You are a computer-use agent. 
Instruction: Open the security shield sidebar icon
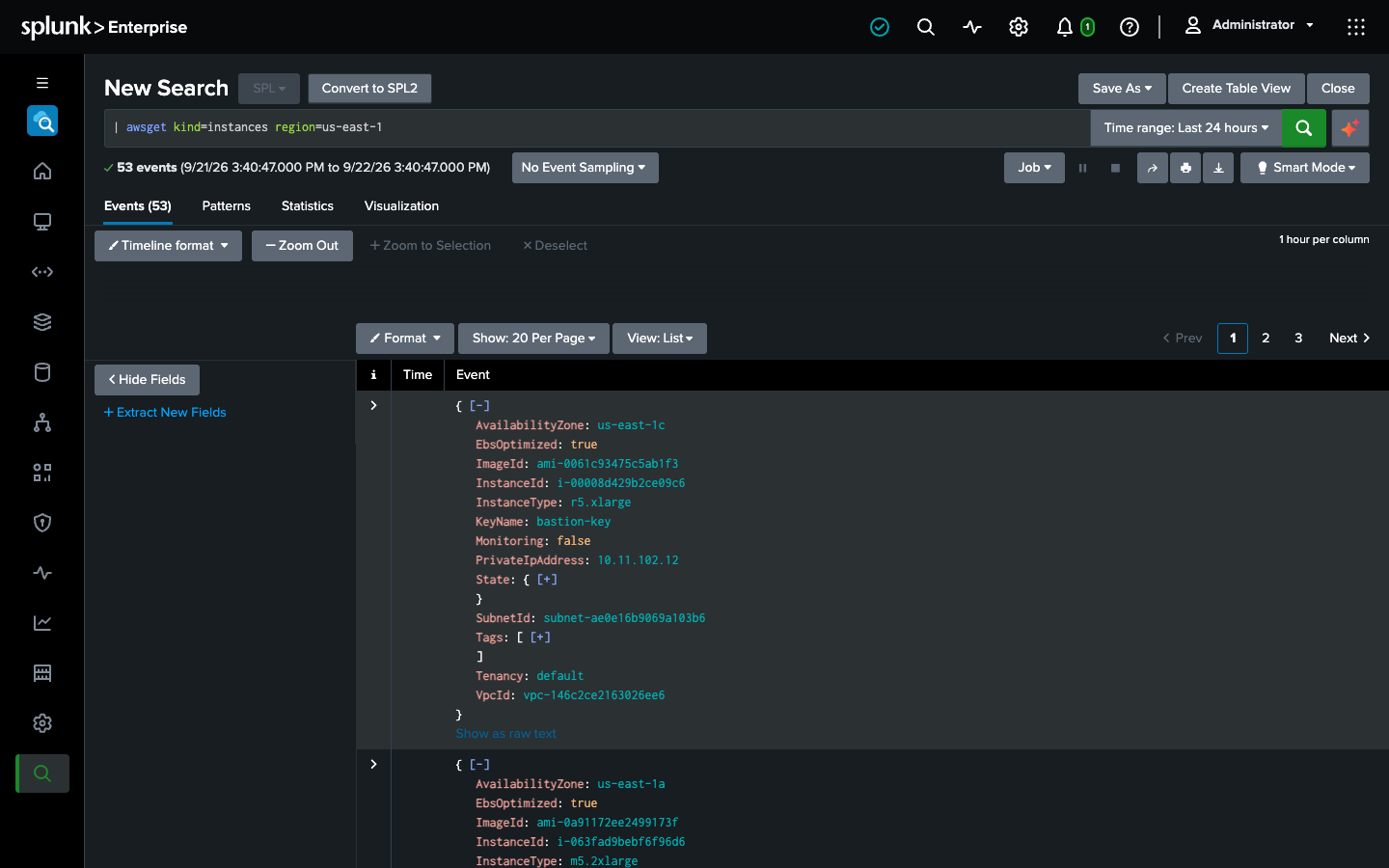pyautogui.click(x=42, y=523)
